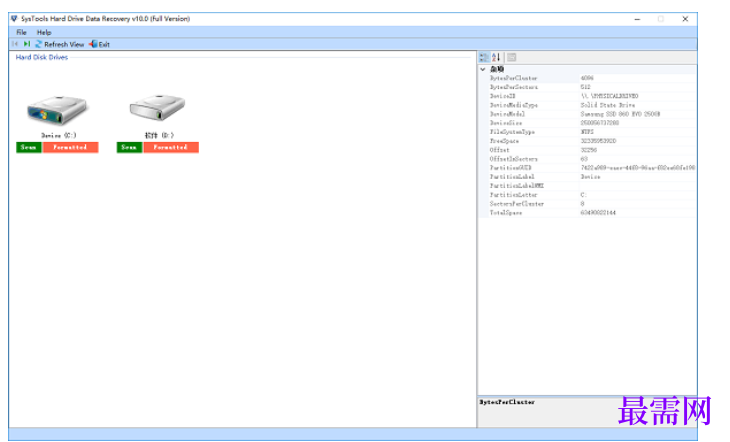730x442 pixels.
Task: Click Scan under Device (C:)
Action: 29,147
